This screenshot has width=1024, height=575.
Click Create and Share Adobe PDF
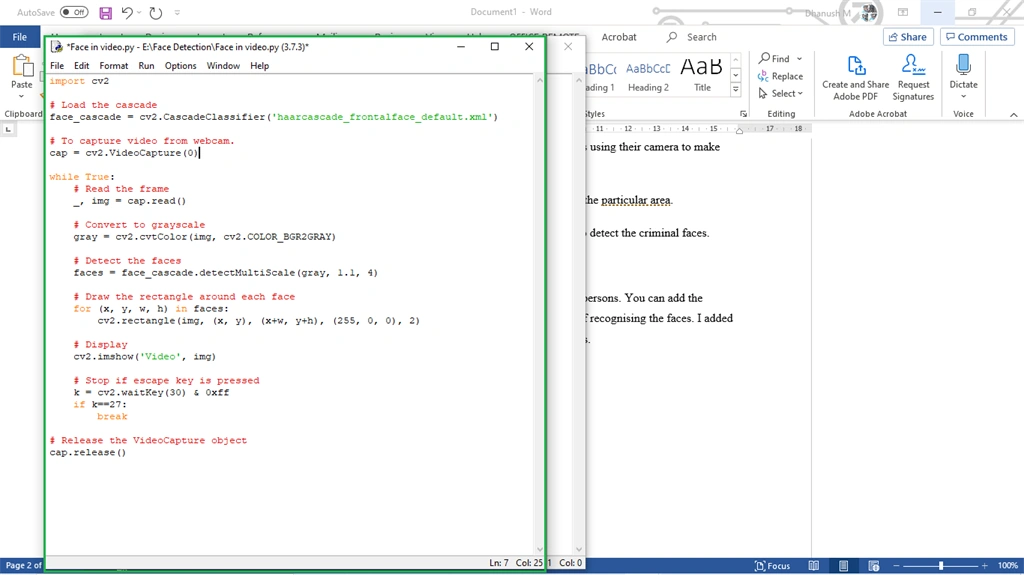point(856,78)
